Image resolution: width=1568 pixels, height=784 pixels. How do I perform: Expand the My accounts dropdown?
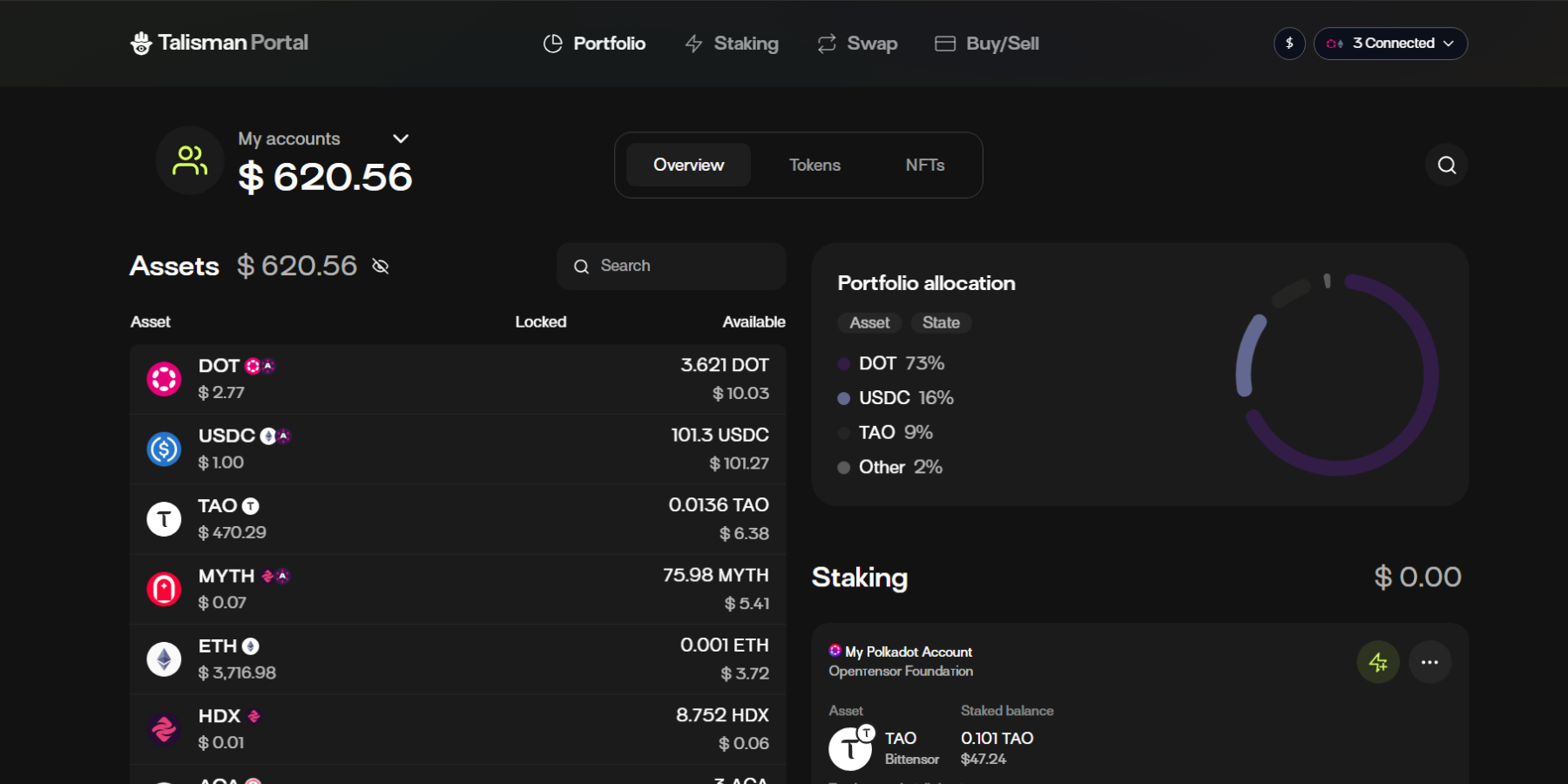click(x=401, y=139)
